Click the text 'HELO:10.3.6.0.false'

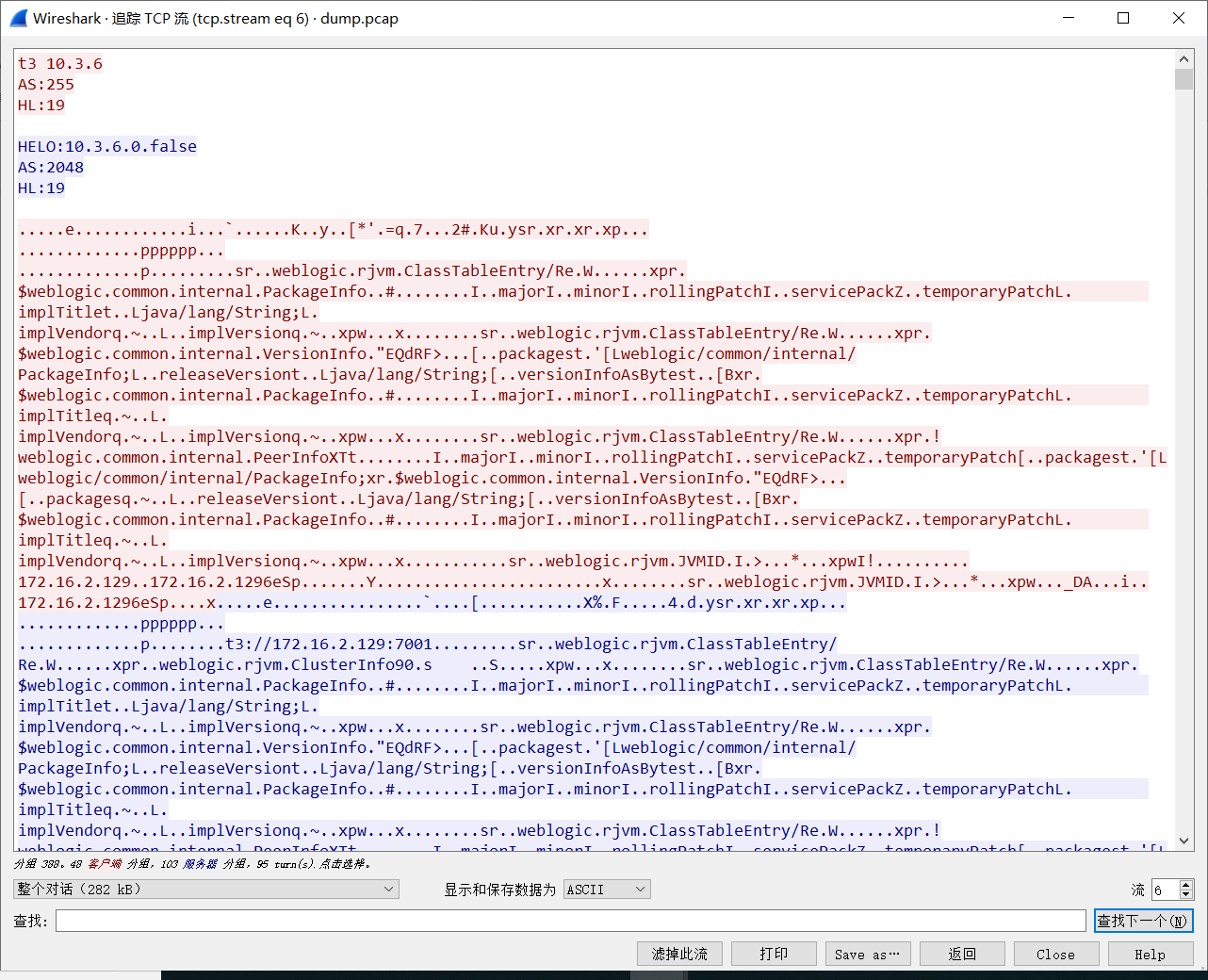(x=107, y=146)
